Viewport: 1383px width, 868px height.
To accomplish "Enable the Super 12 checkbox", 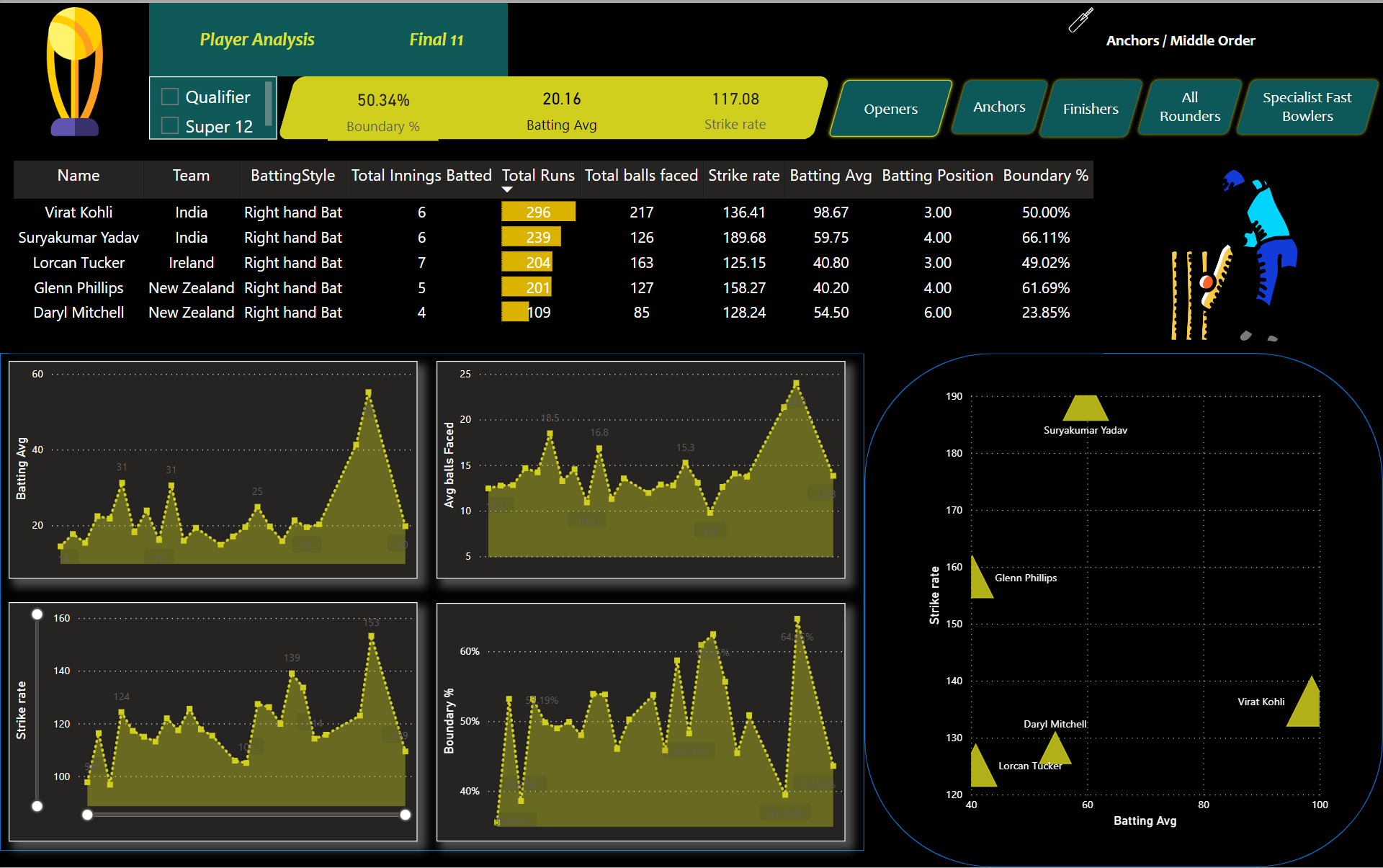I will point(170,126).
